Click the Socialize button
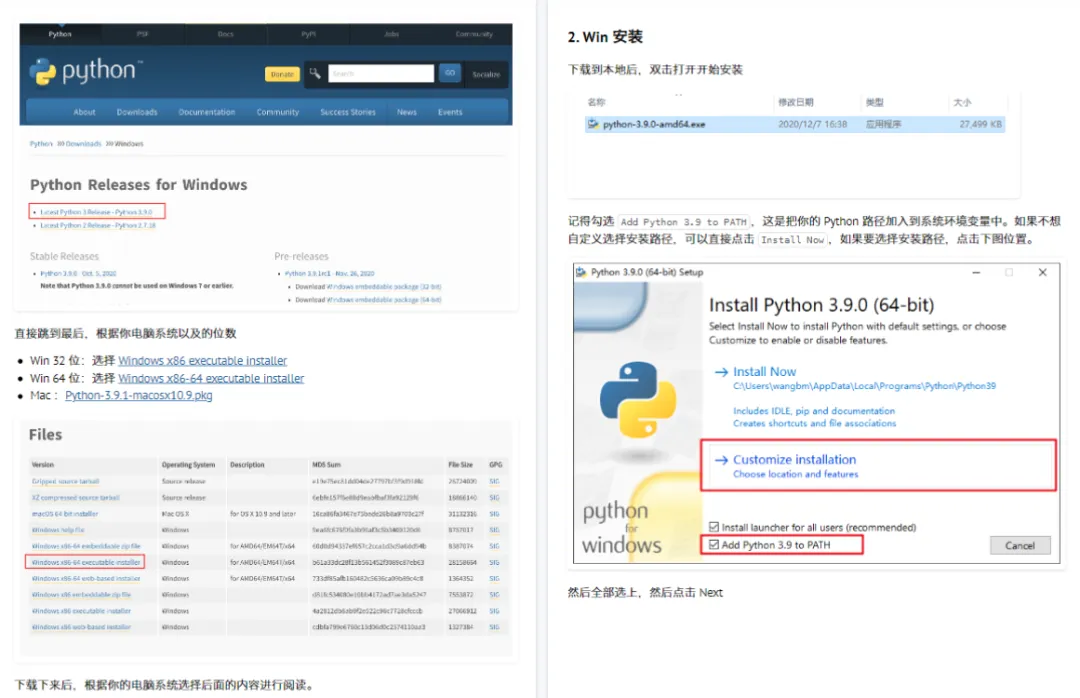1080x698 pixels. coord(486,74)
